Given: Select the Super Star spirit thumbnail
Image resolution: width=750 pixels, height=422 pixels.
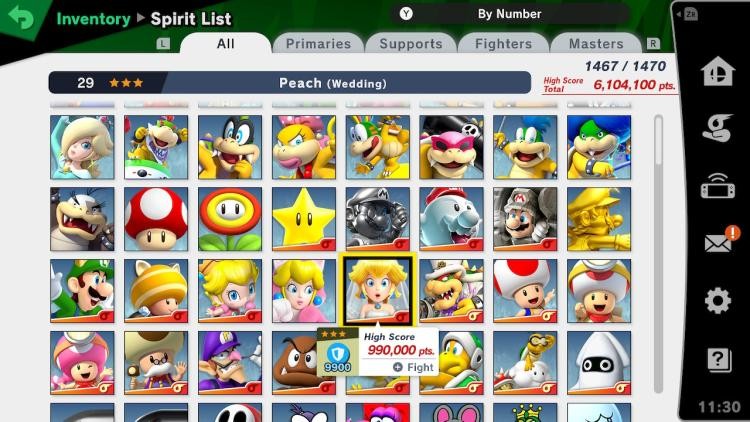Looking at the screenshot, I should click(304, 219).
